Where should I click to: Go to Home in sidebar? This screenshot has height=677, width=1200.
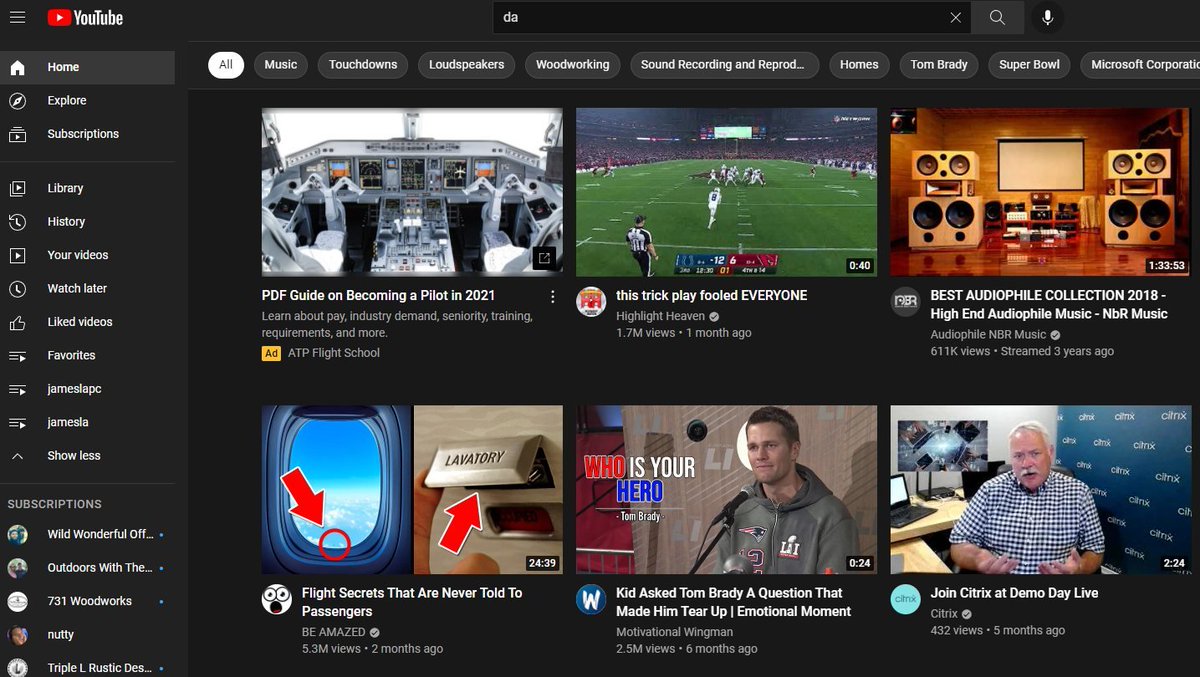tap(87, 67)
